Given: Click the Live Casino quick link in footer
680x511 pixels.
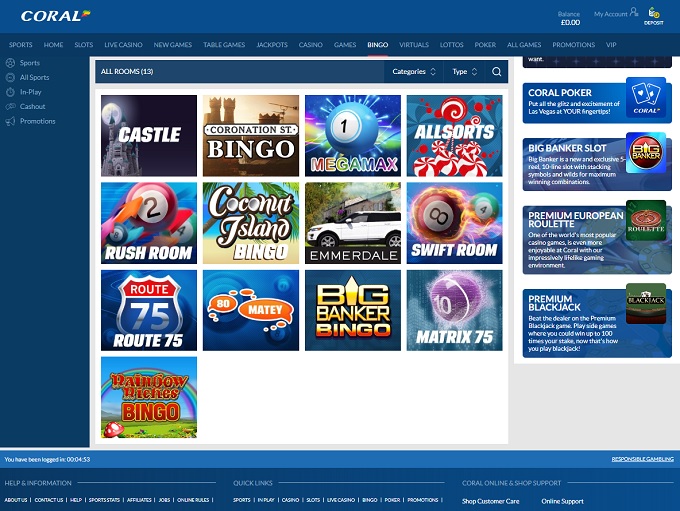Looking at the screenshot, I should click(x=340, y=500).
